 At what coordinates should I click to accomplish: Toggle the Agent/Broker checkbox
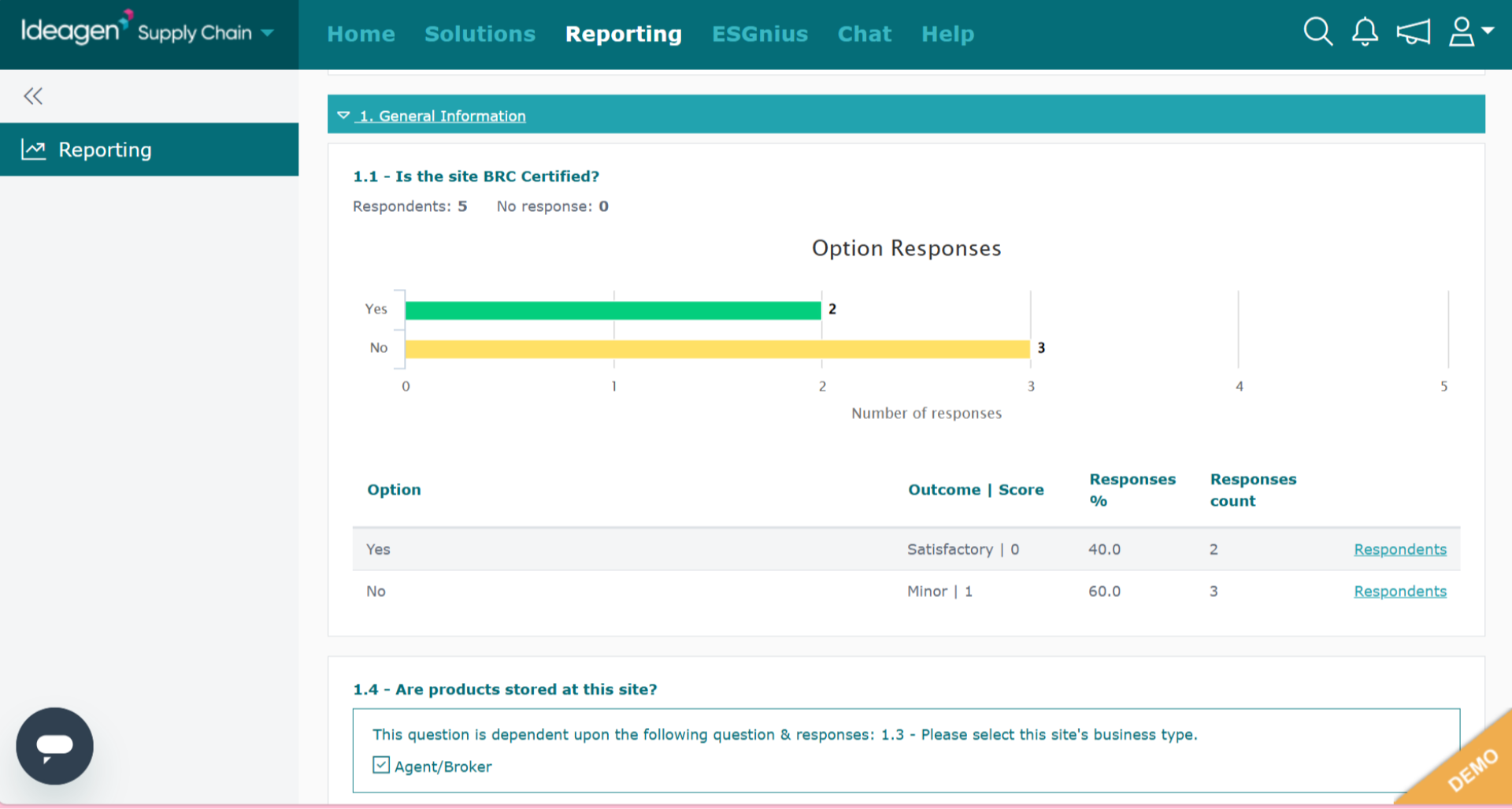381,765
